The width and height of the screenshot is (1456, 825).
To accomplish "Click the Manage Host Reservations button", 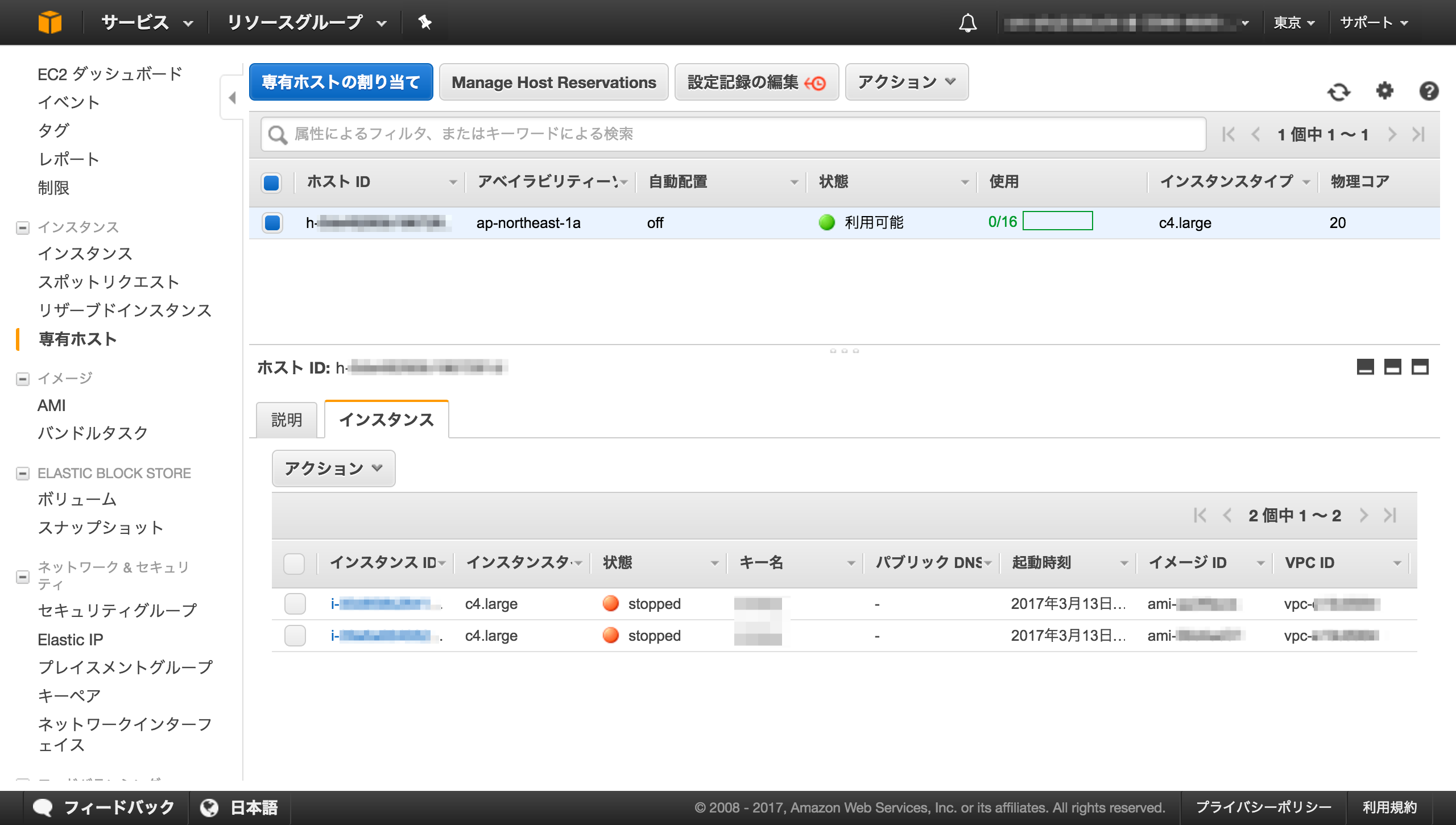I will click(x=553, y=82).
